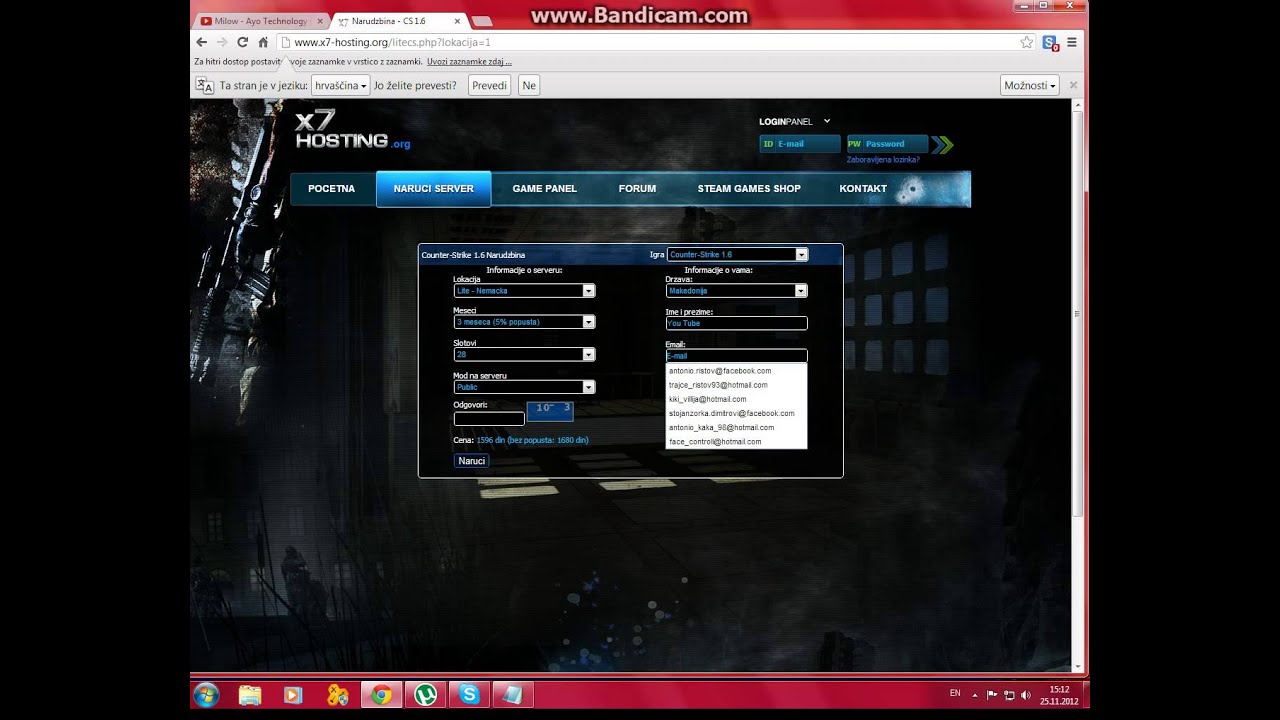Open the media player taskbar icon
1280x720 pixels.
click(x=293, y=694)
